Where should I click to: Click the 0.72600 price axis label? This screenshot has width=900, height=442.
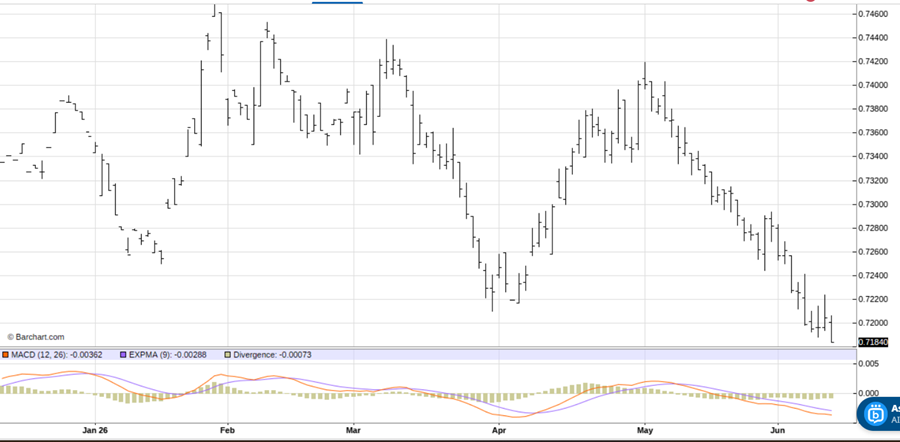pyautogui.click(x=873, y=252)
